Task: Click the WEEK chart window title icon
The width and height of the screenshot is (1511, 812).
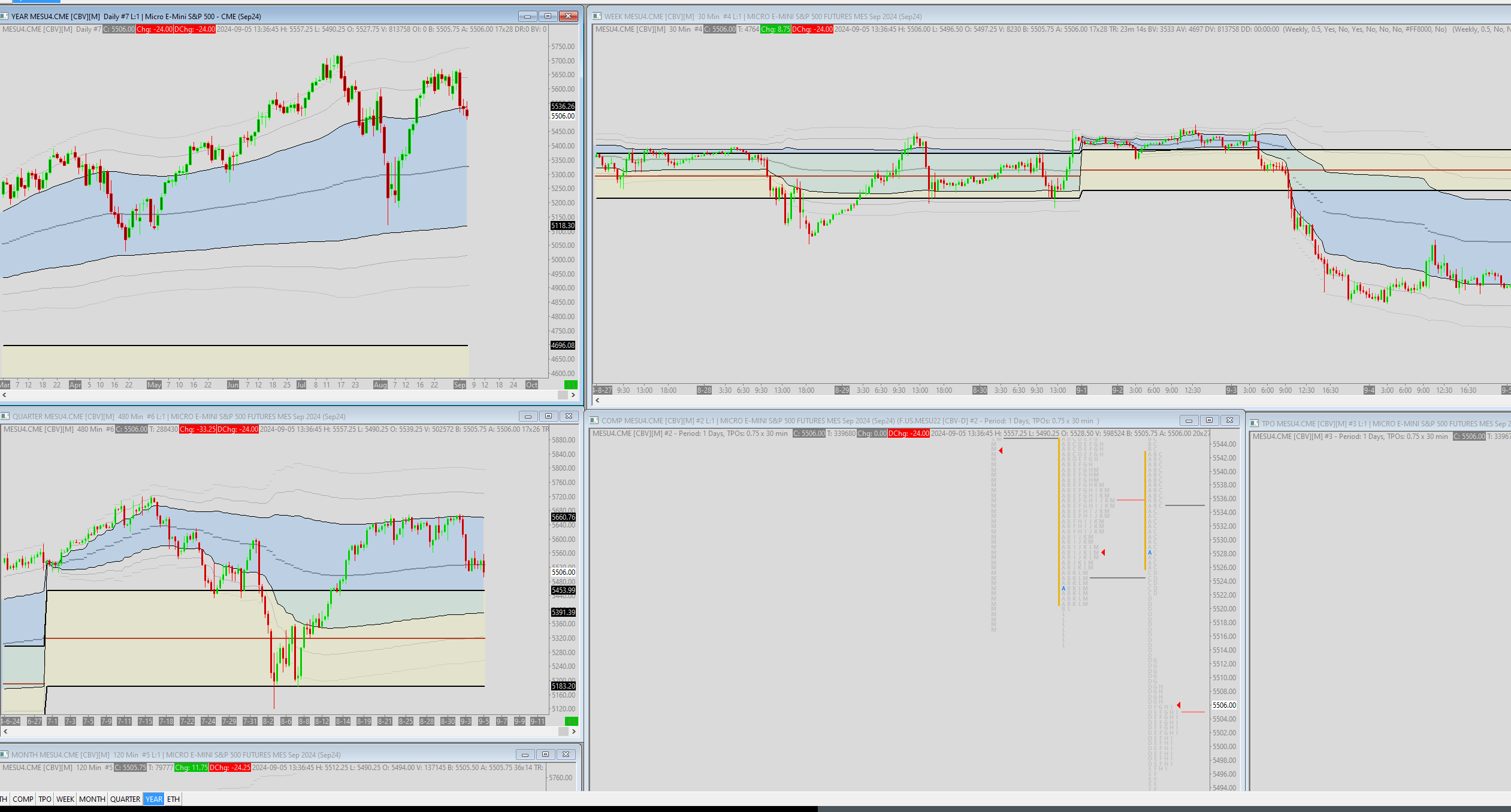Action: 597,16
